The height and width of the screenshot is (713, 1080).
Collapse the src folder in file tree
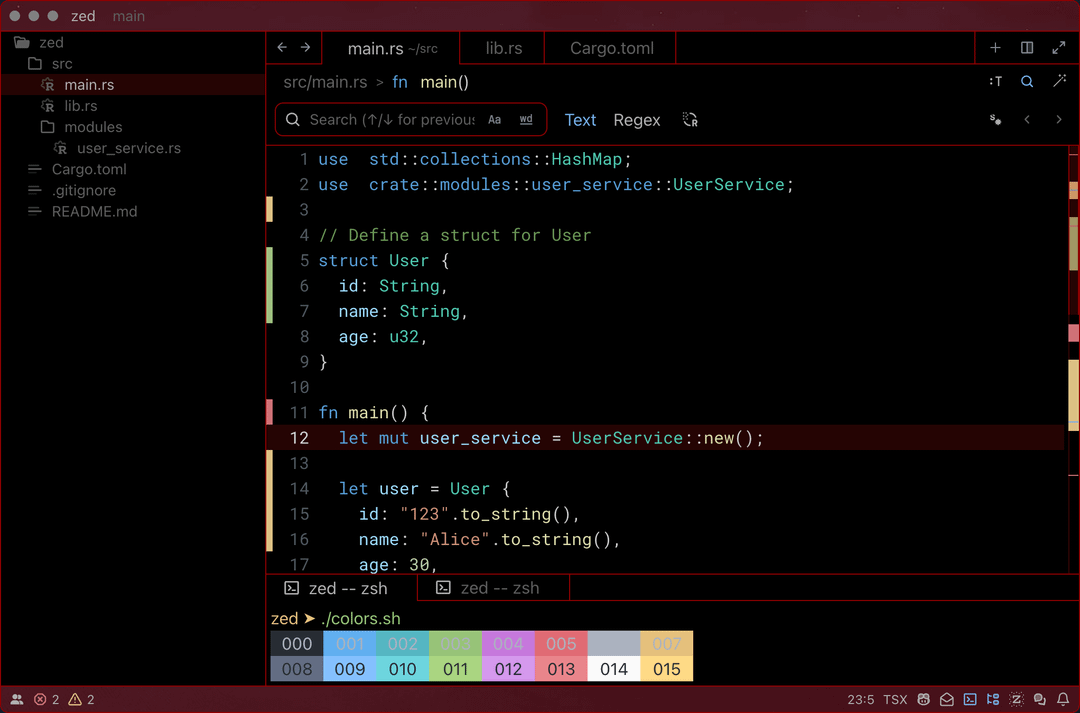tap(61, 64)
